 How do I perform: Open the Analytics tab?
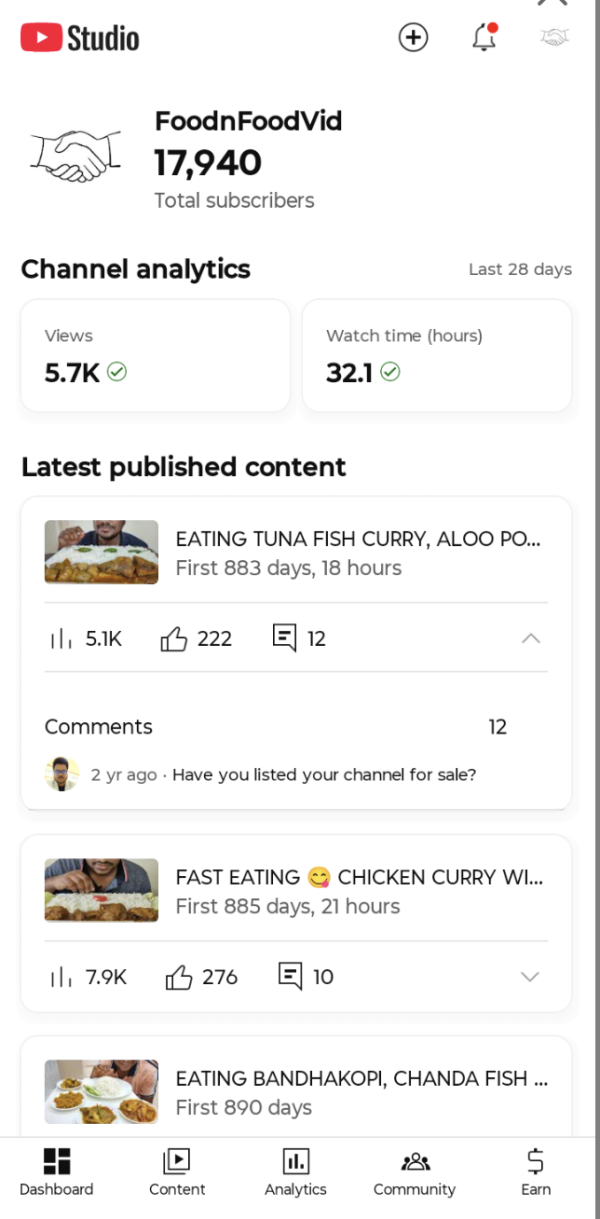(295, 1172)
